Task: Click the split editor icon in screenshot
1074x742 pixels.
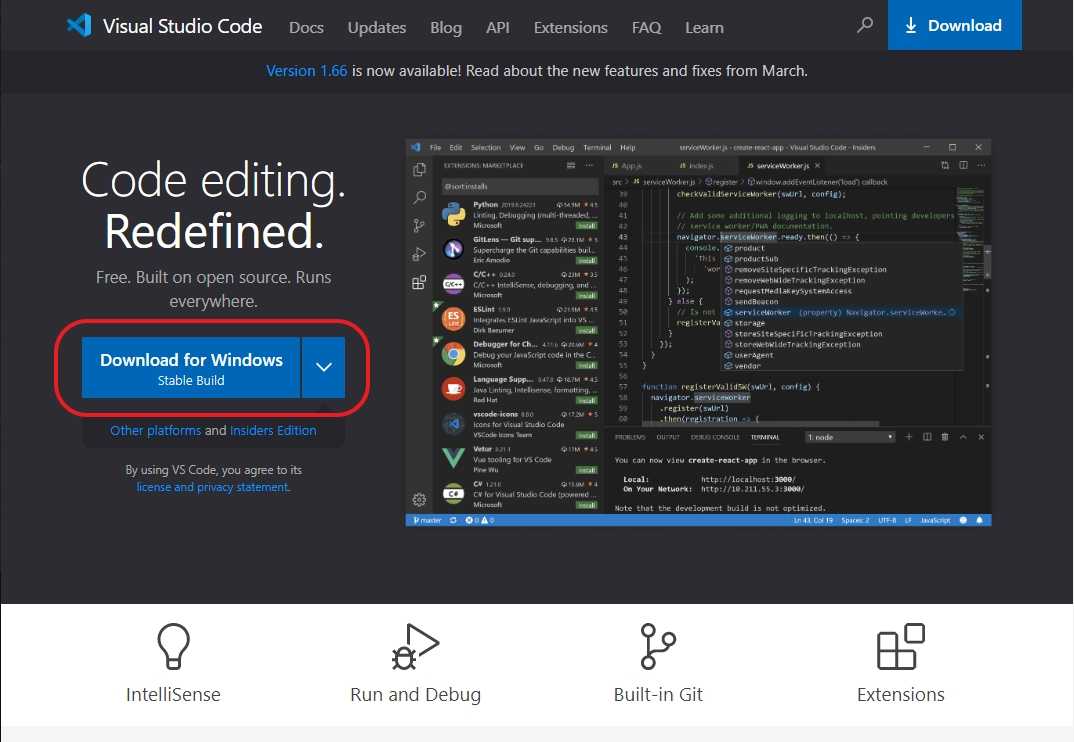Action: tap(963, 165)
